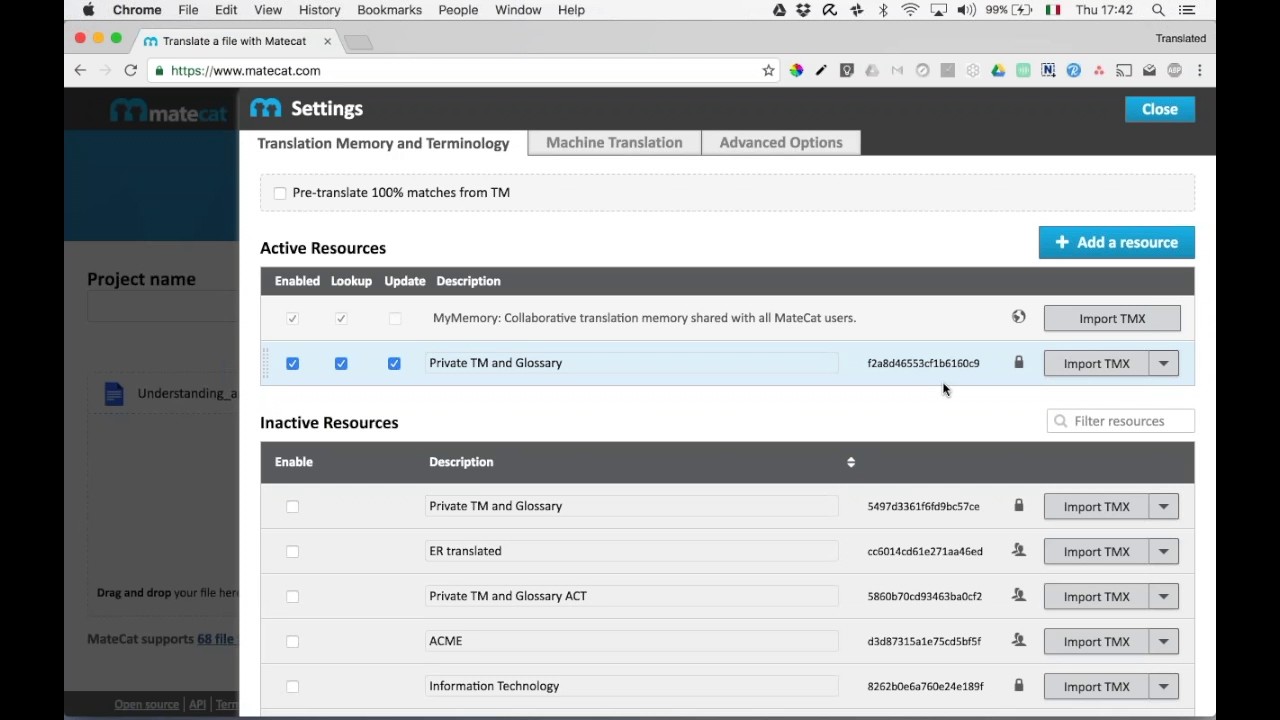This screenshot has width=1280, height=720.
Task: Close the Settings panel
Action: coord(1160,109)
